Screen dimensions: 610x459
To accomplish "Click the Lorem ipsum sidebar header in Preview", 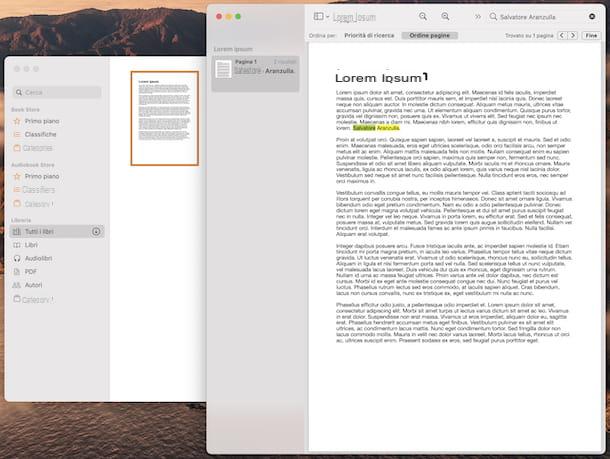I will click(x=233, y=49).
